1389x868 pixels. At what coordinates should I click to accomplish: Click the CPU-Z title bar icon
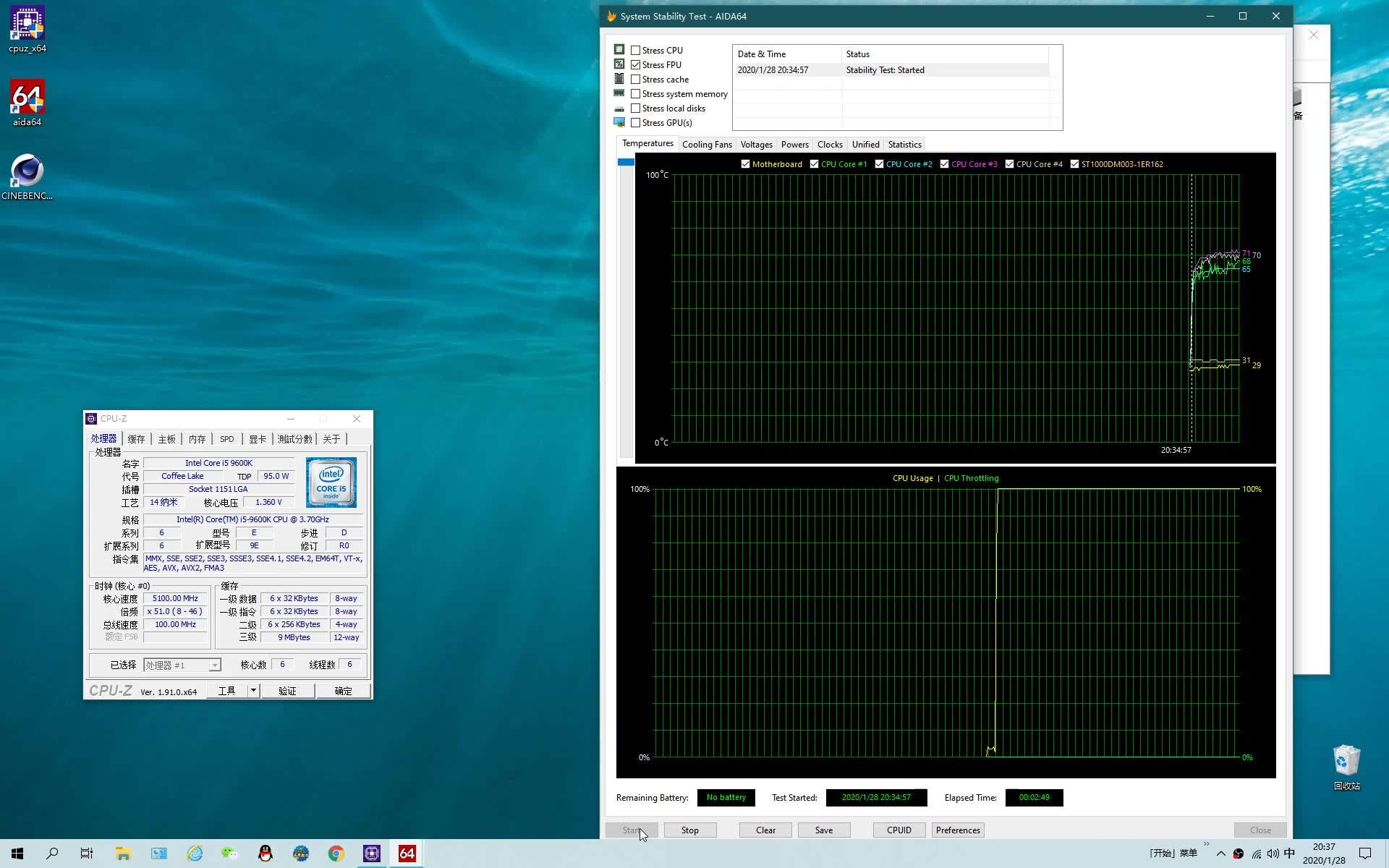pos(91,419)
